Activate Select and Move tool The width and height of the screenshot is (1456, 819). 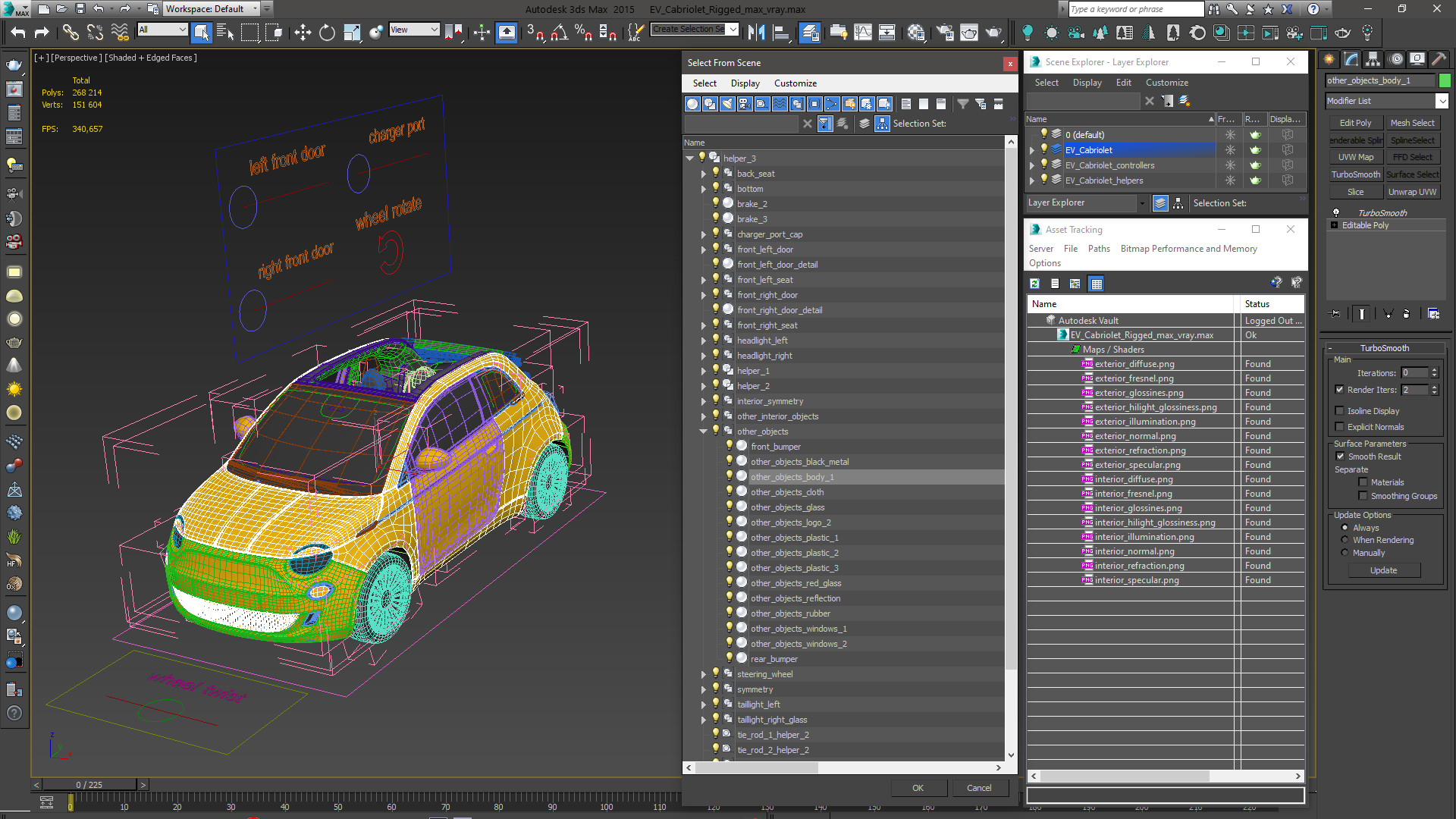(303, 32)
